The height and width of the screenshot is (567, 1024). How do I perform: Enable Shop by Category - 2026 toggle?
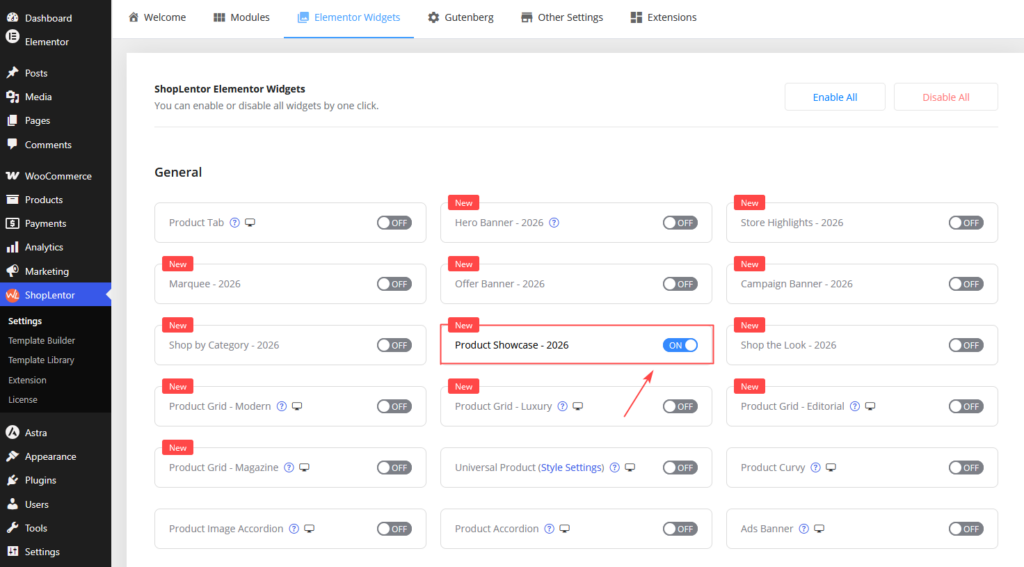(x=394, y=345)
